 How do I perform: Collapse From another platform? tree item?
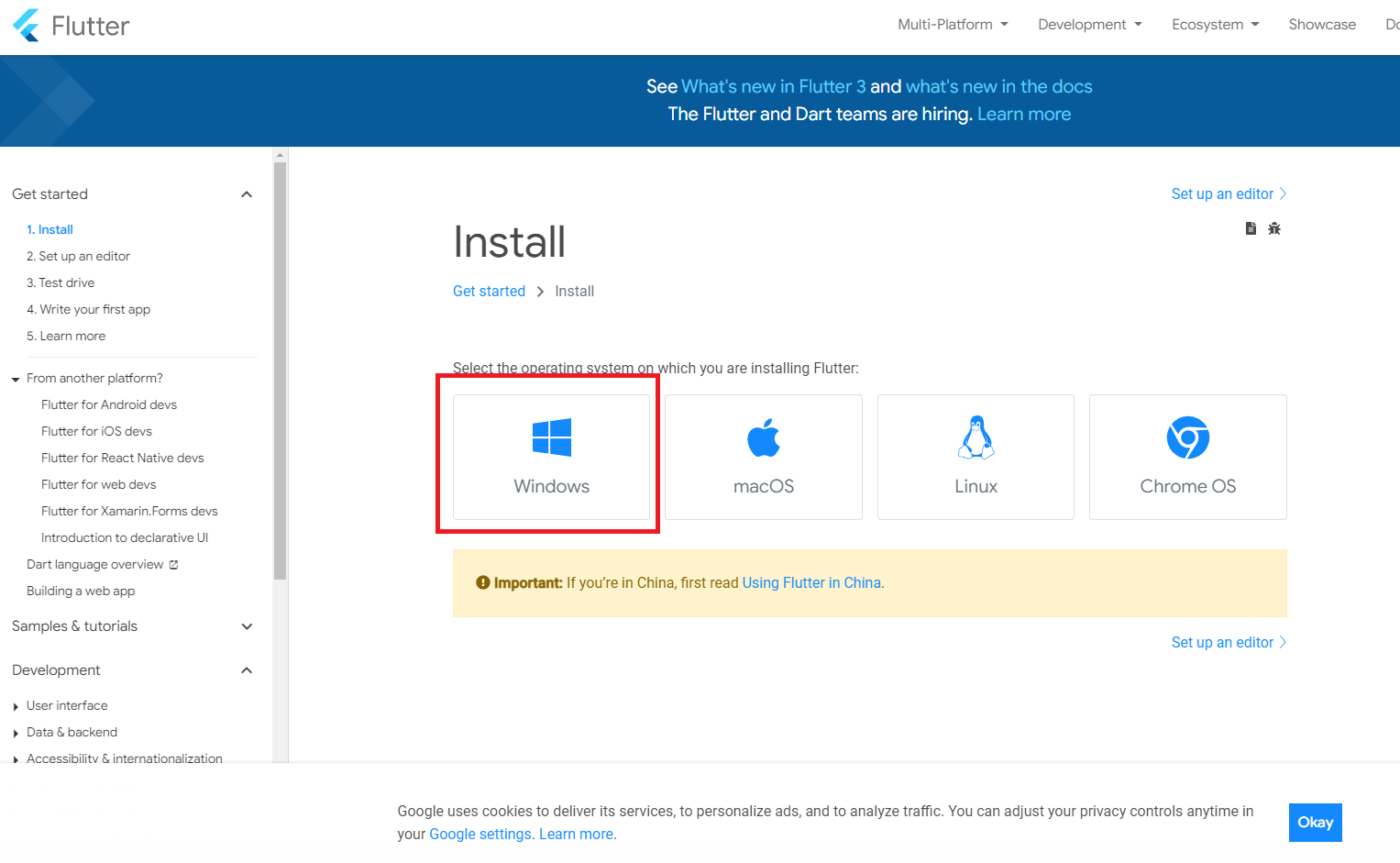coord(16,379)
